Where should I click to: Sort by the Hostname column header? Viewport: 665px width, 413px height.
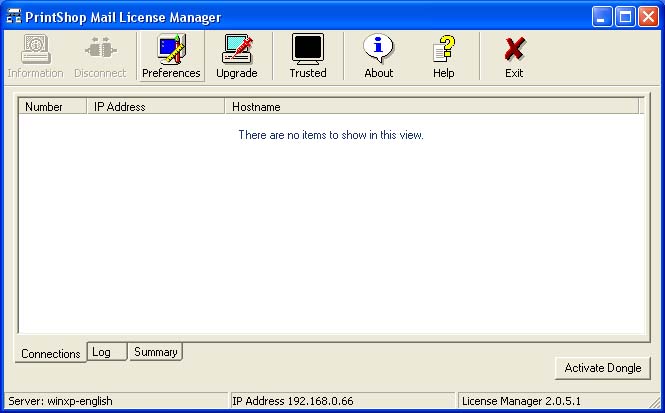coord(432,106)
